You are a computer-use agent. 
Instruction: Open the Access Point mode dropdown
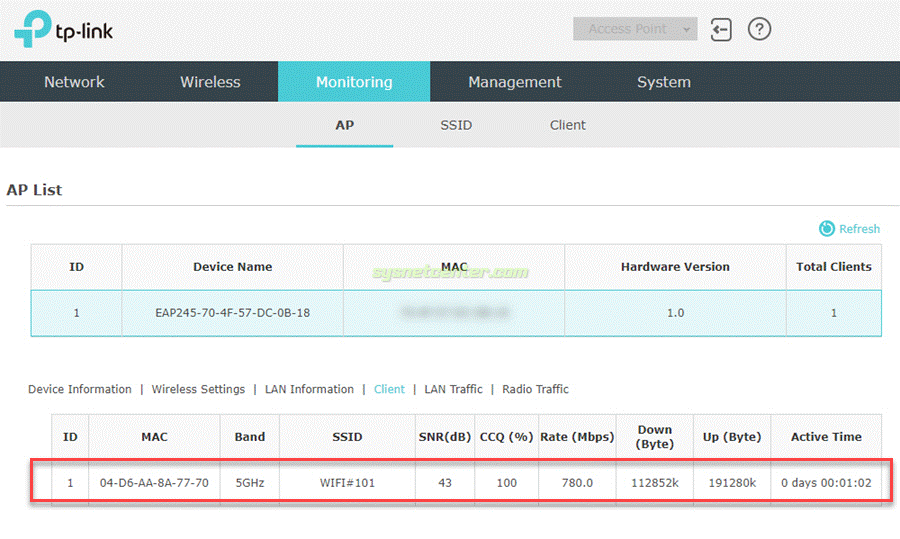(x=634, y=29)
